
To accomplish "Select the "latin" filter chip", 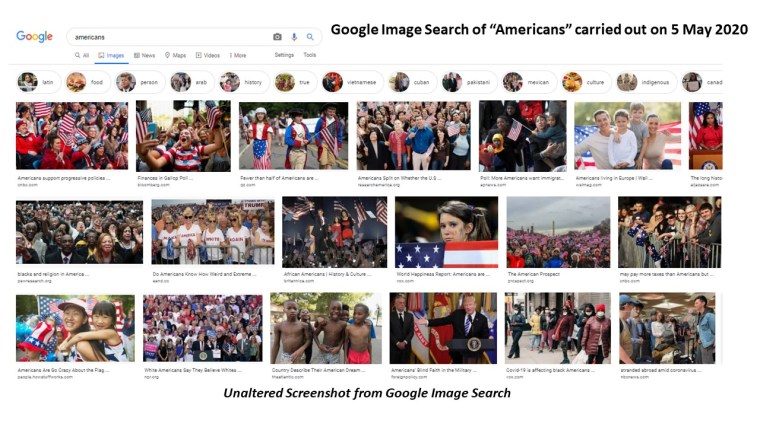I will 39,82.
